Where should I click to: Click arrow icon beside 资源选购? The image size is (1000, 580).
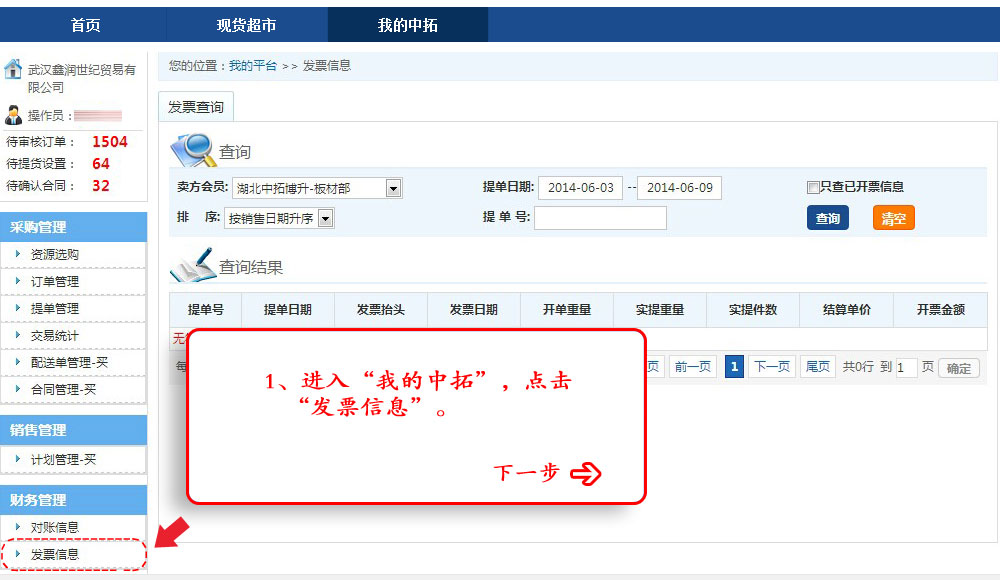click(18, 254)
